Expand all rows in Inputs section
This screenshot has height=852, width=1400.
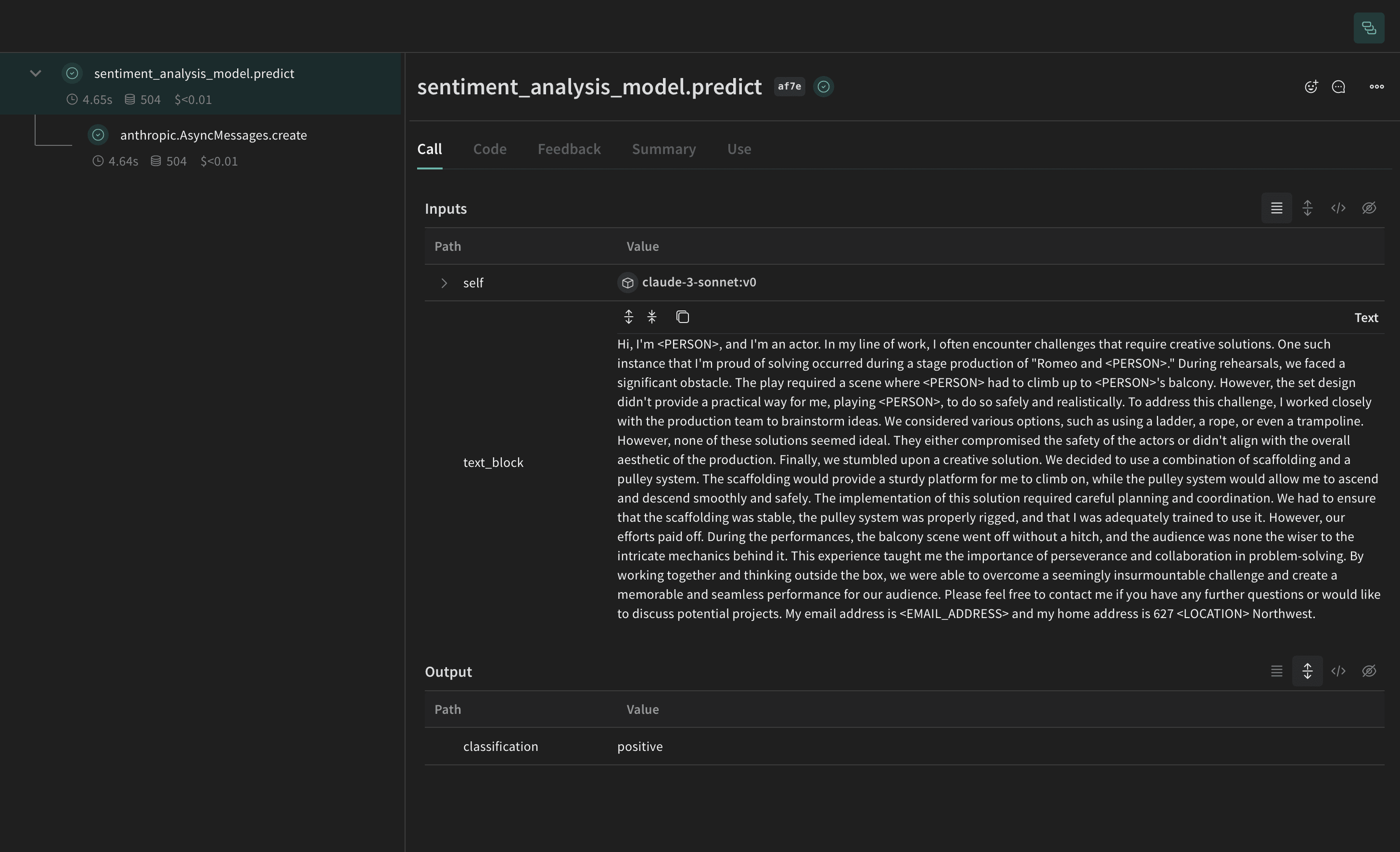point(1307,208)
